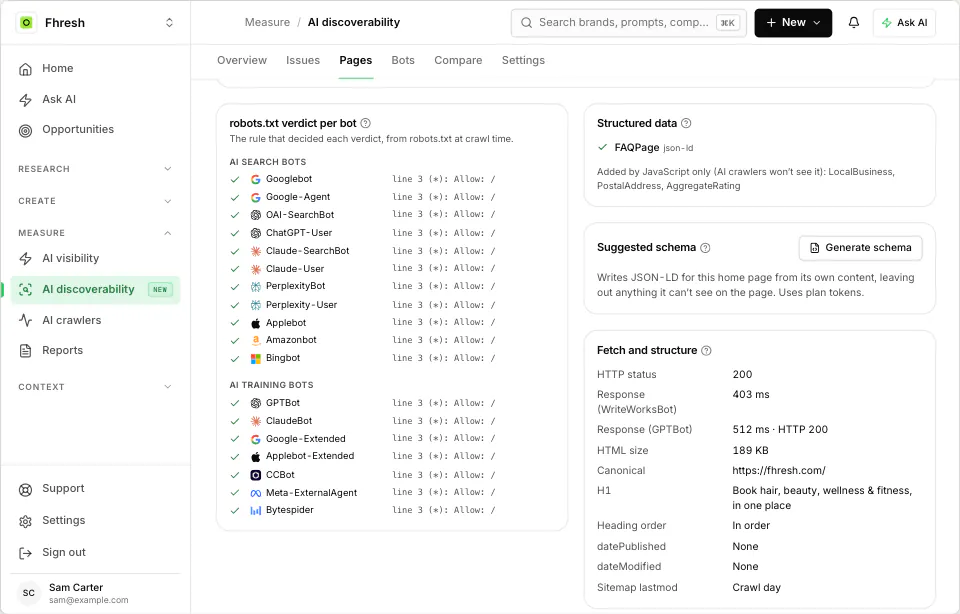Switch to the Bots tab

403,60
